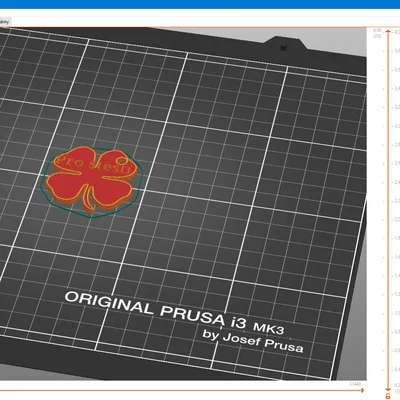Click the right handle of the horizontal move slider
Screen dimensions: 400x400
[x=362, y=390]
